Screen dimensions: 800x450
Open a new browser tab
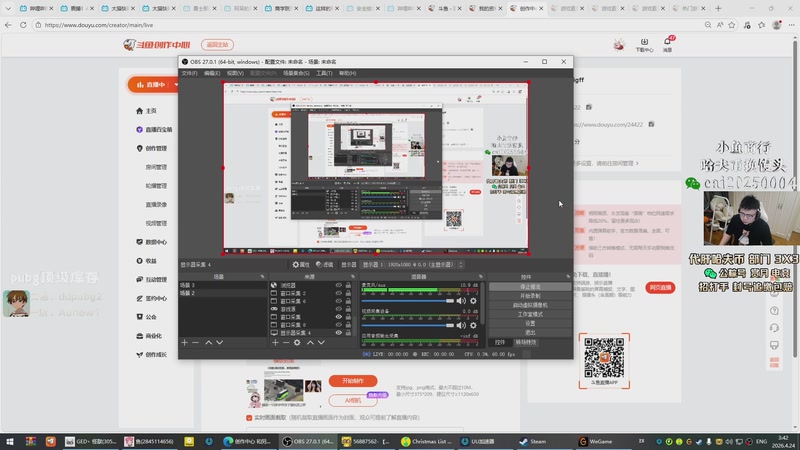(718, 8)
